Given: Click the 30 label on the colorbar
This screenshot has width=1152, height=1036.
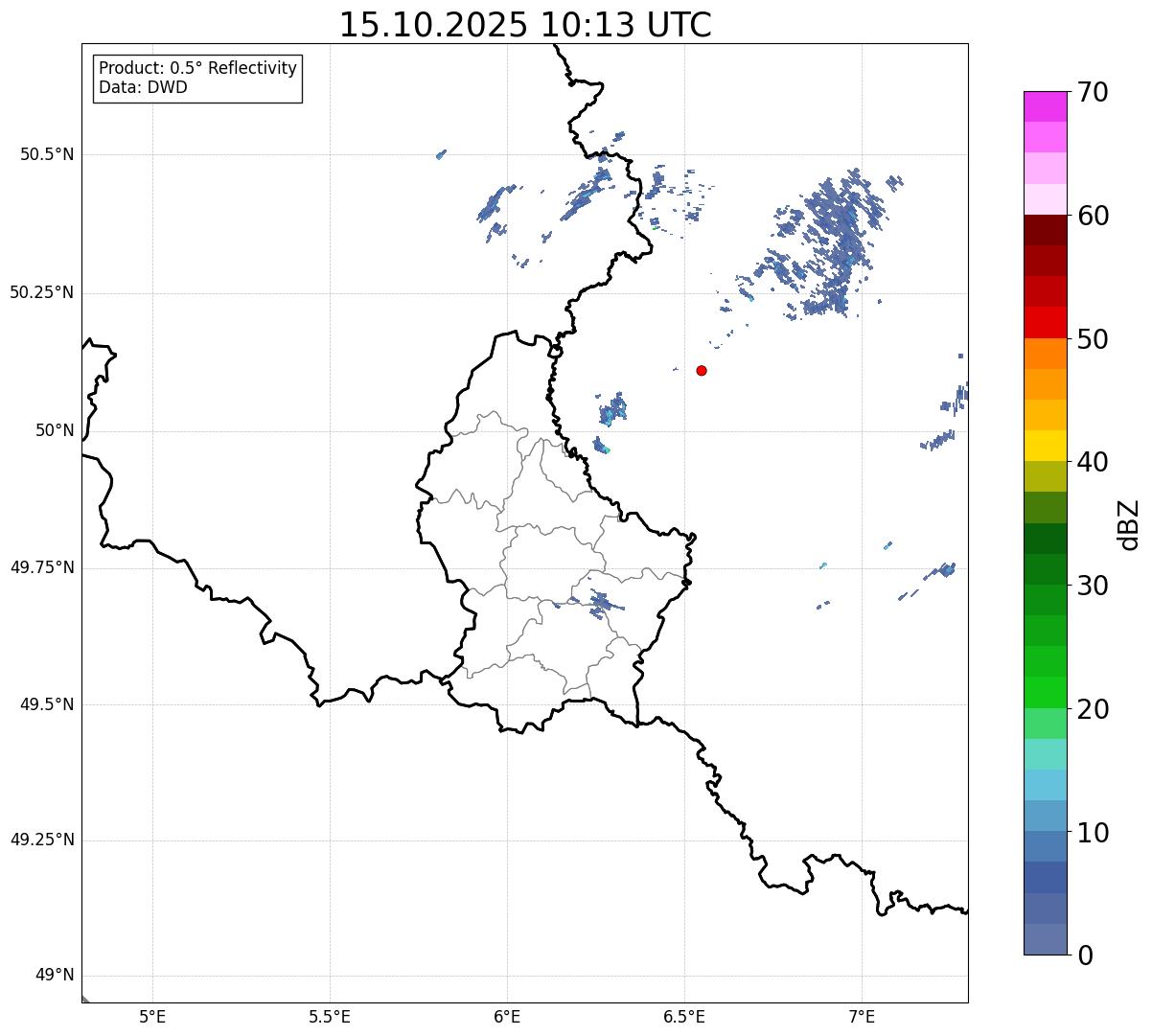Looking at the screenshot, I should [1093, 586].
